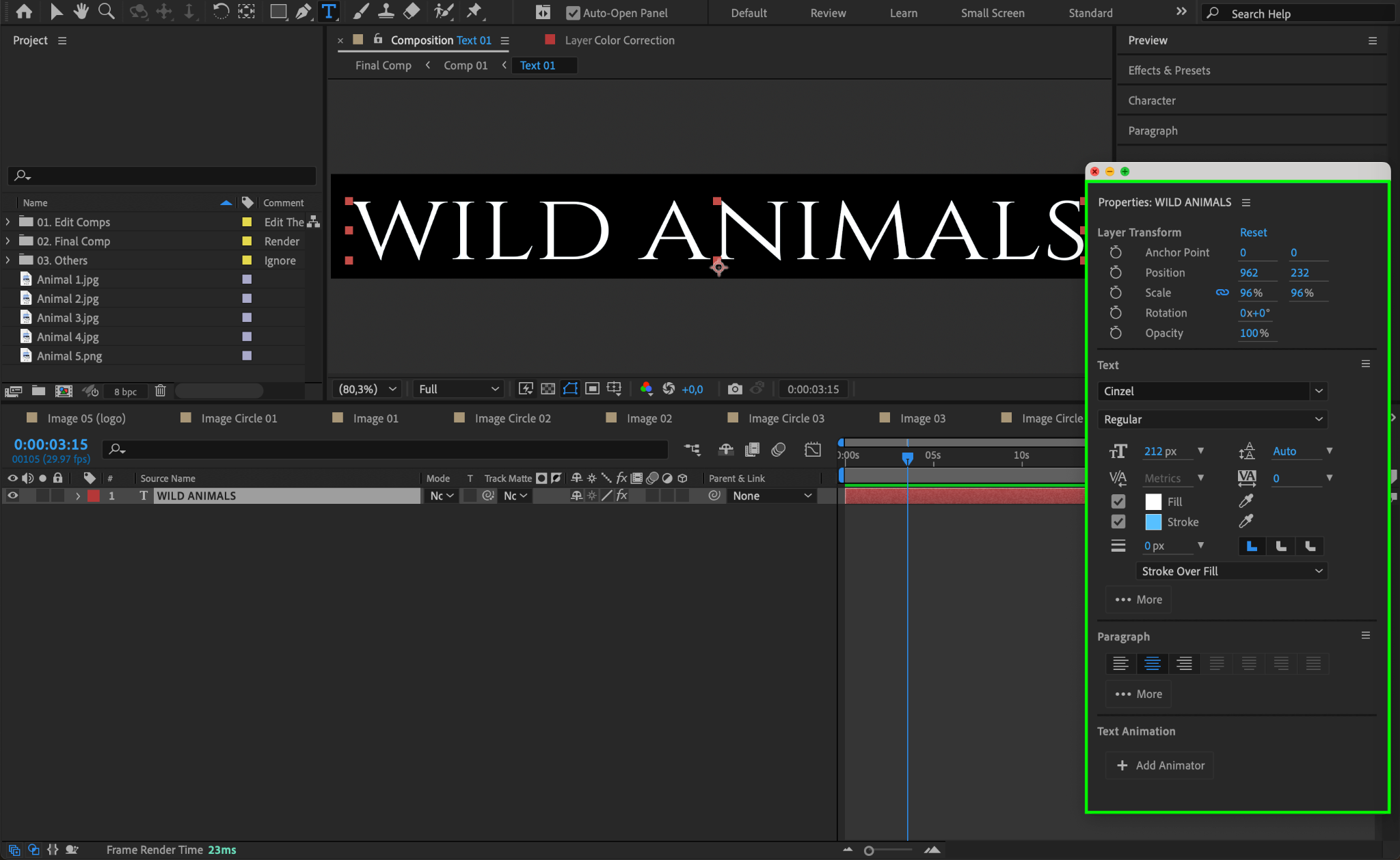Click the trash icon in the Project panel

click(160, 391)
